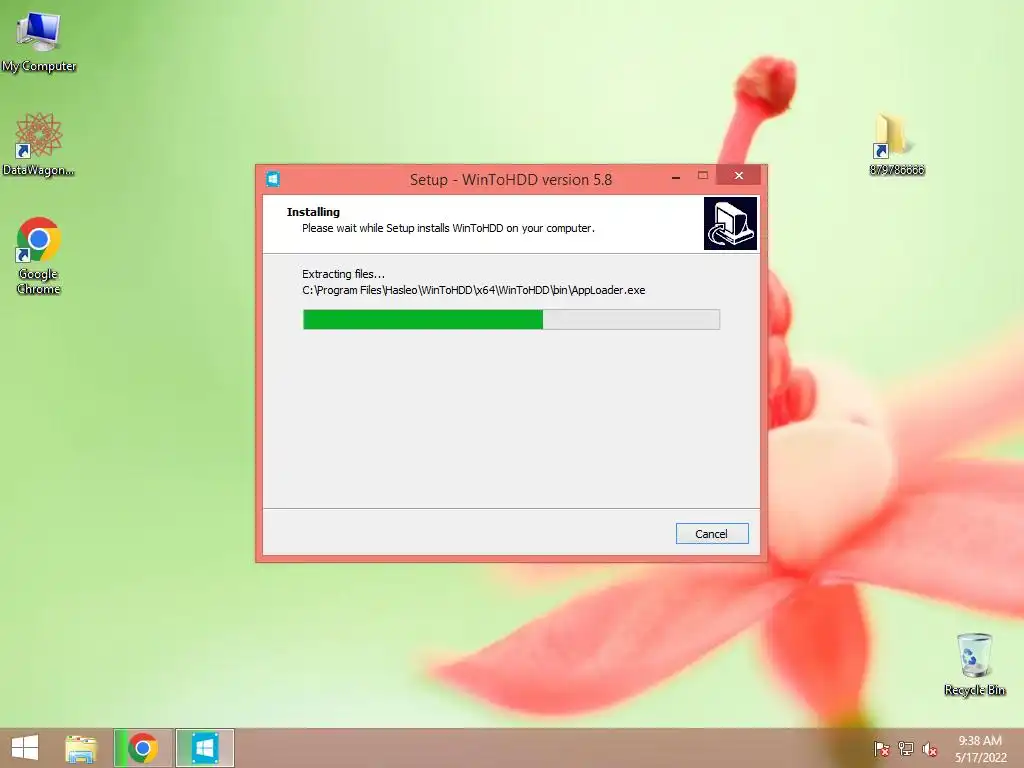1024x768 pixels.
Task: Click the muted volume tray icon
Action: coord(930,749)
